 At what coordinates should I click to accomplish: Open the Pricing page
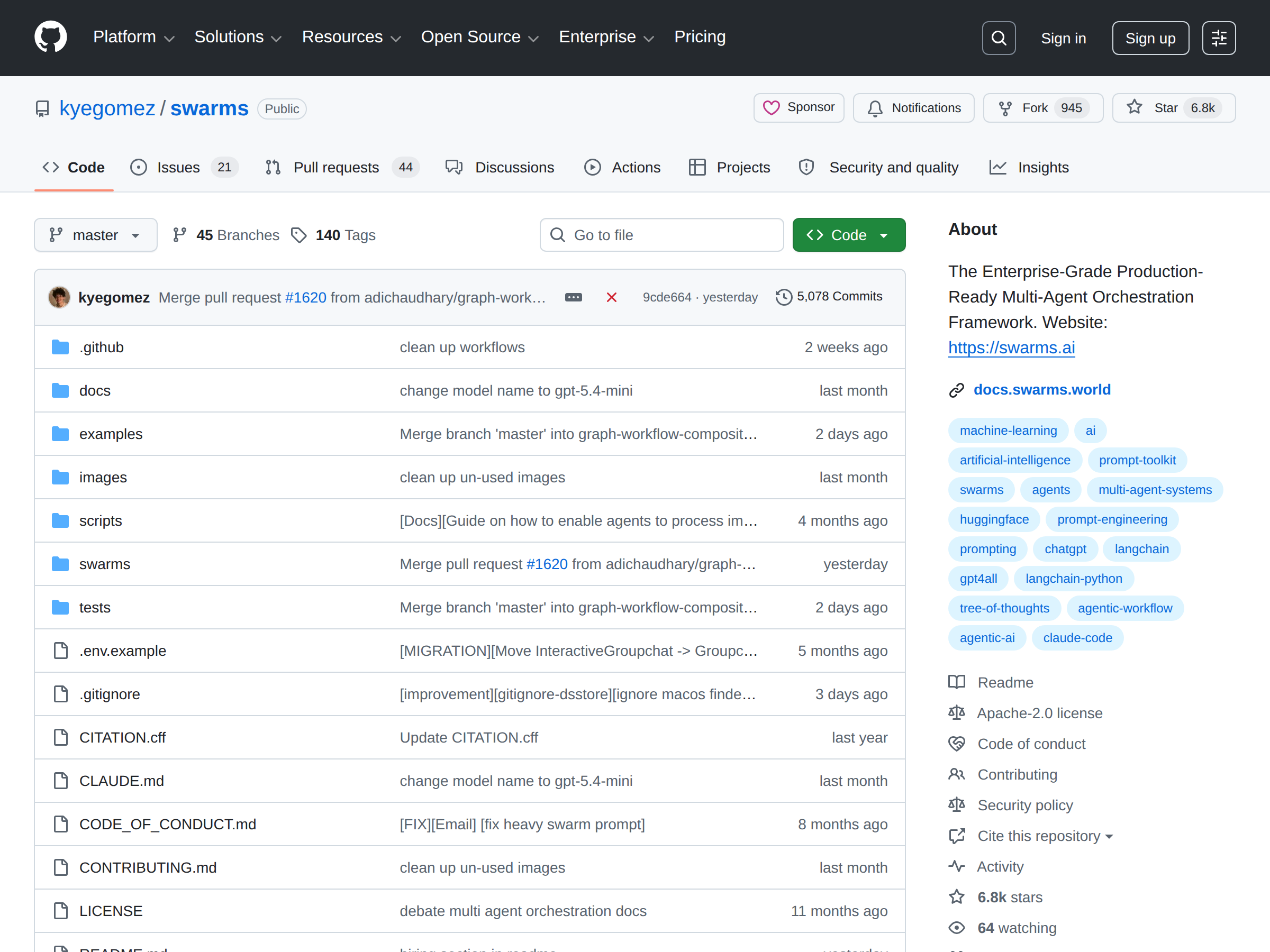(700, 38)
